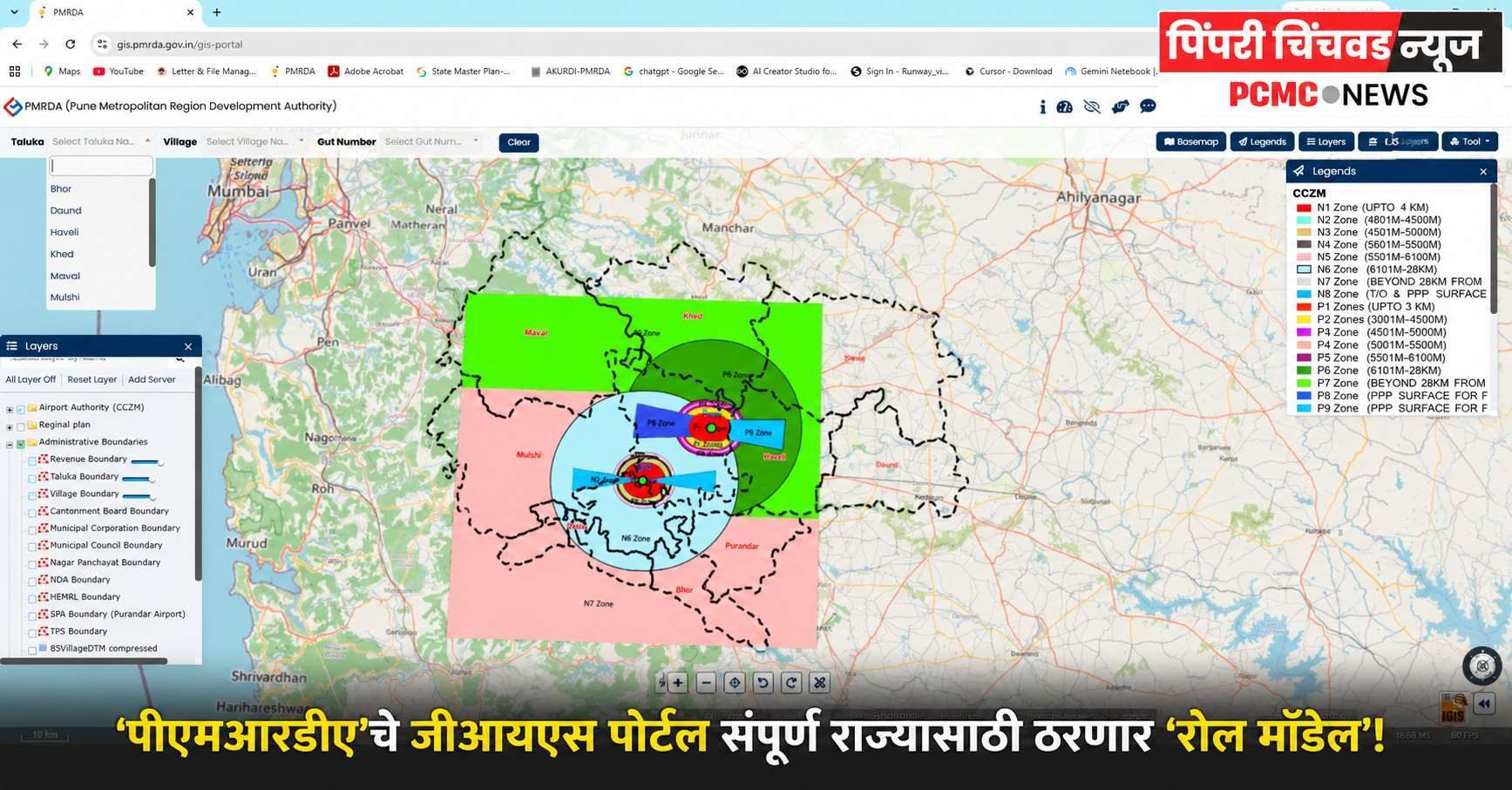This screenshot has width=1512, height=790.
Task: Close the Legends panel
Action: (x=1483, y=172)
